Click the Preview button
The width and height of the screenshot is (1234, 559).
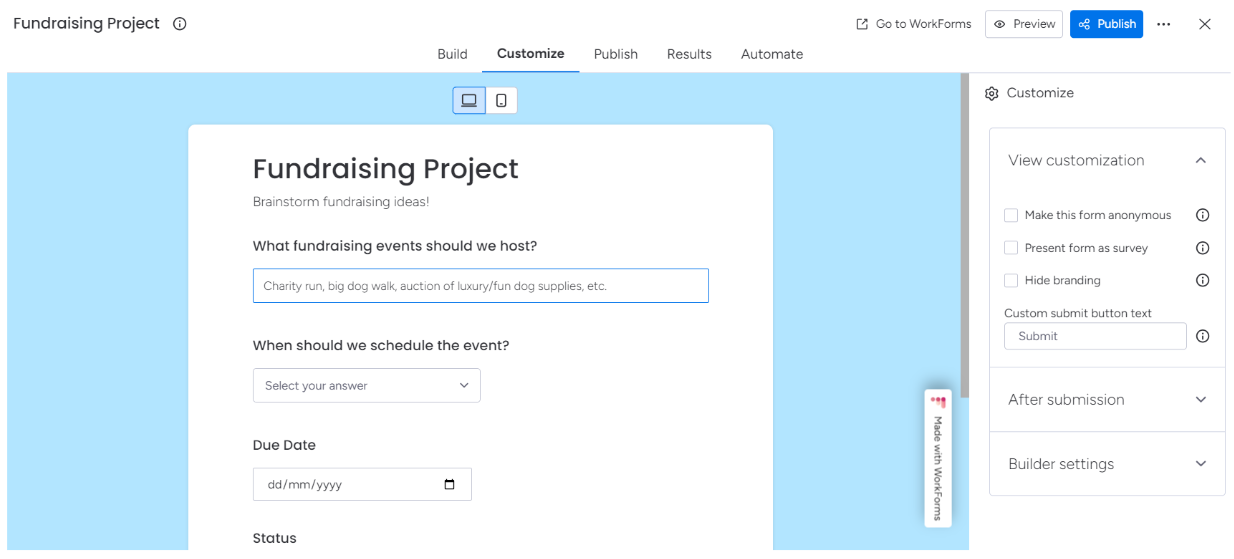(x=1023, y=24)
